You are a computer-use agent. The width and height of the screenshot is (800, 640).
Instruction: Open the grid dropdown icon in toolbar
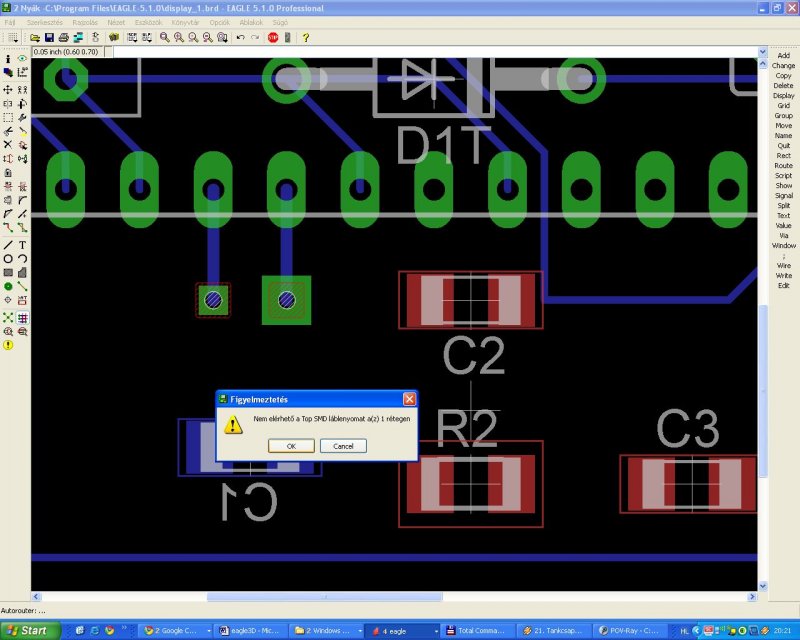point(12,37)
